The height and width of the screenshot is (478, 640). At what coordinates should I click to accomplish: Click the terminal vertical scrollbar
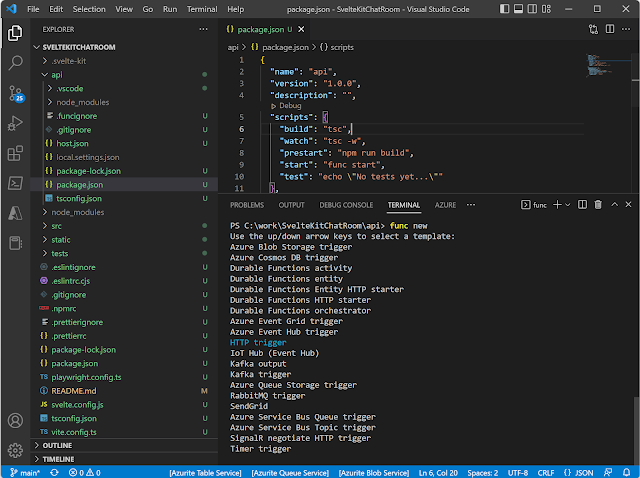pyautogui.click(x=636, y=431)
